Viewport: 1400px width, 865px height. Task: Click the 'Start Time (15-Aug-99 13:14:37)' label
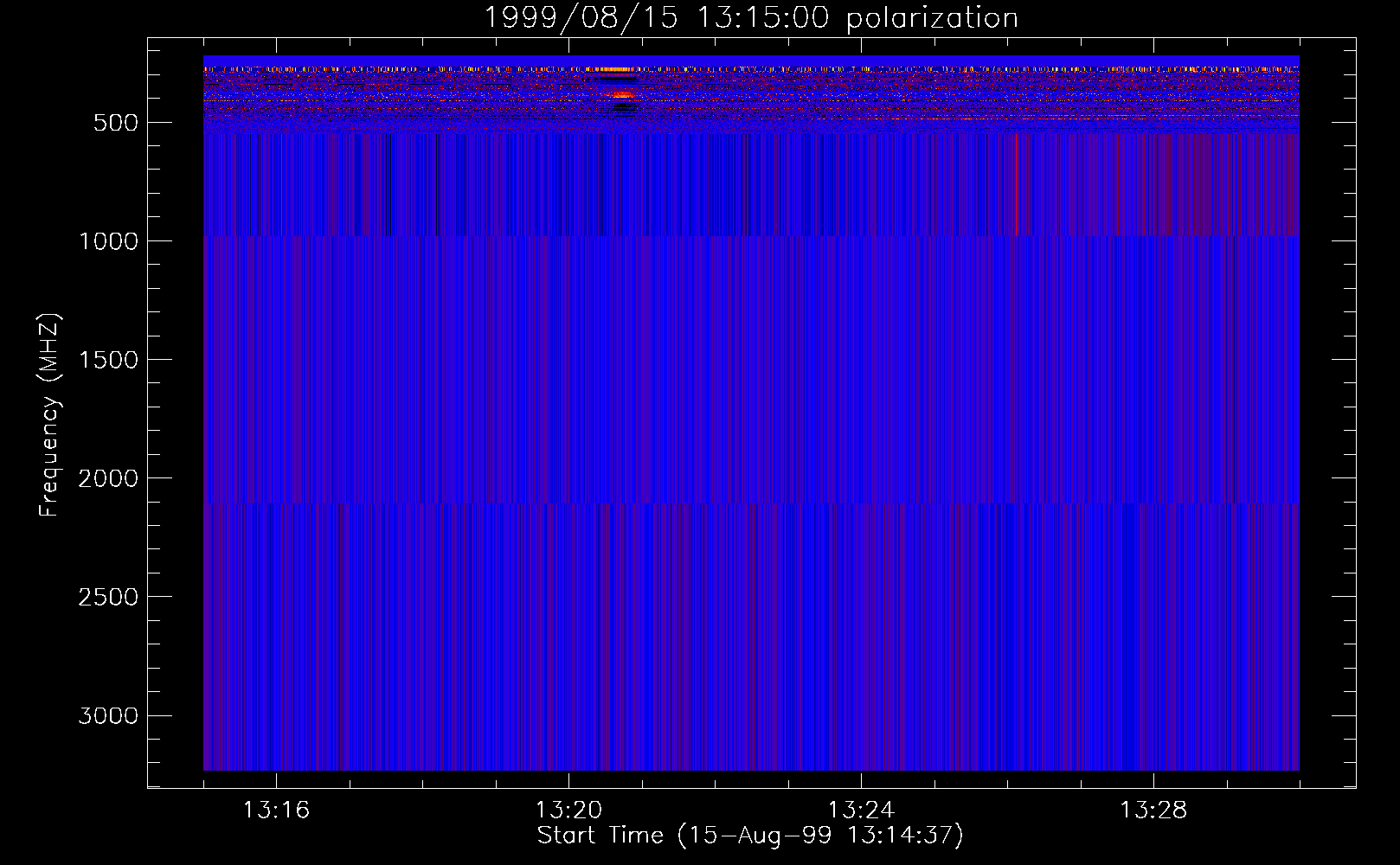pyautogui.click(x=750, y=836)
